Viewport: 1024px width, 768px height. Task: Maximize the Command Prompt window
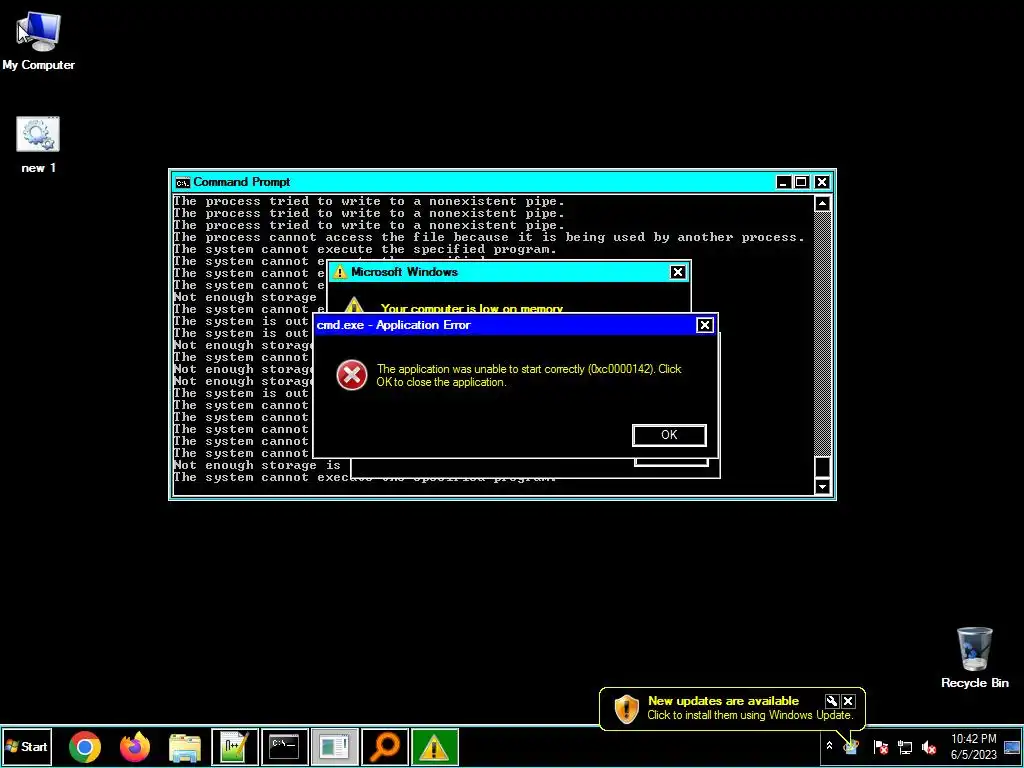(x=801, y=182)
